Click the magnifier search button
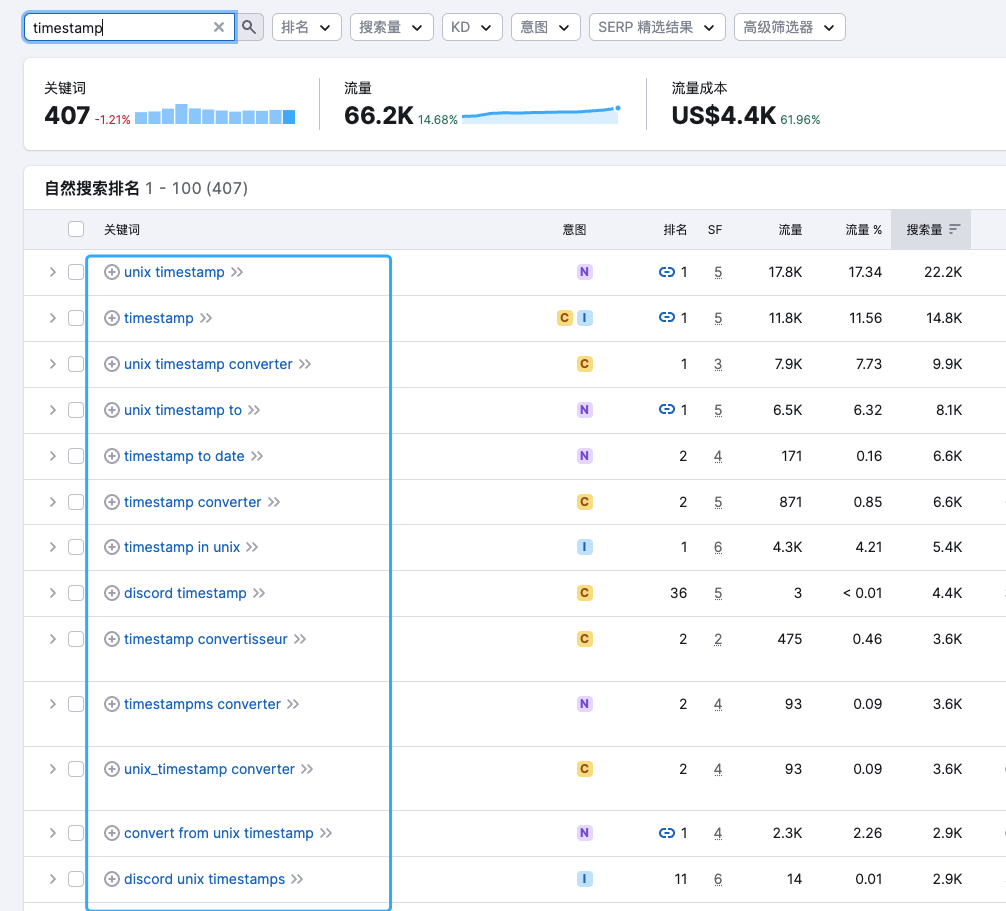The image size is (1006, 911). (250, 27)
